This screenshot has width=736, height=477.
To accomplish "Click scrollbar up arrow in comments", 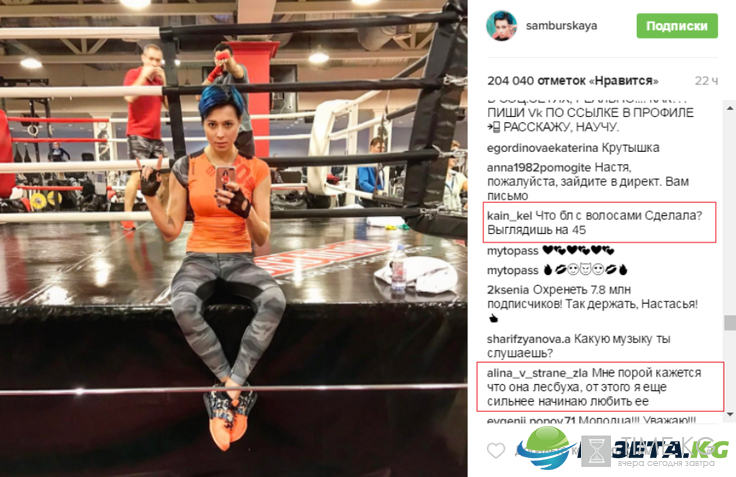I will click(x=730, y=108).
